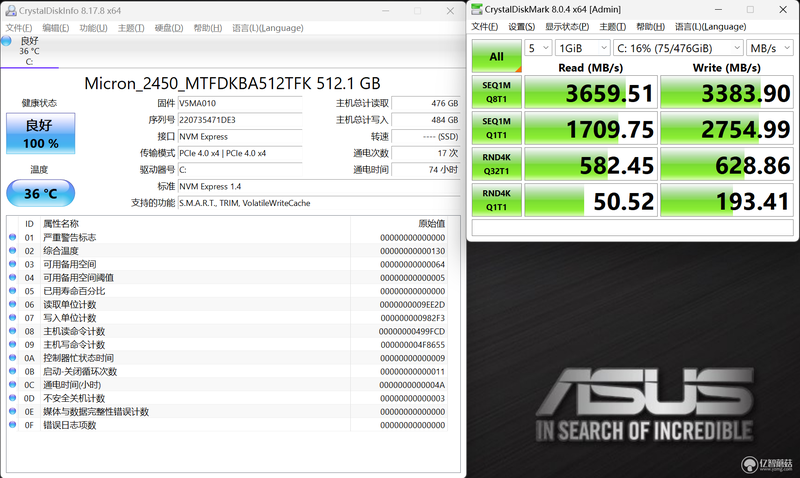This screenshot has width=800, height=478.
Task: Click the comment box below CrystalDiskMark results
Action: coord(632,228)
